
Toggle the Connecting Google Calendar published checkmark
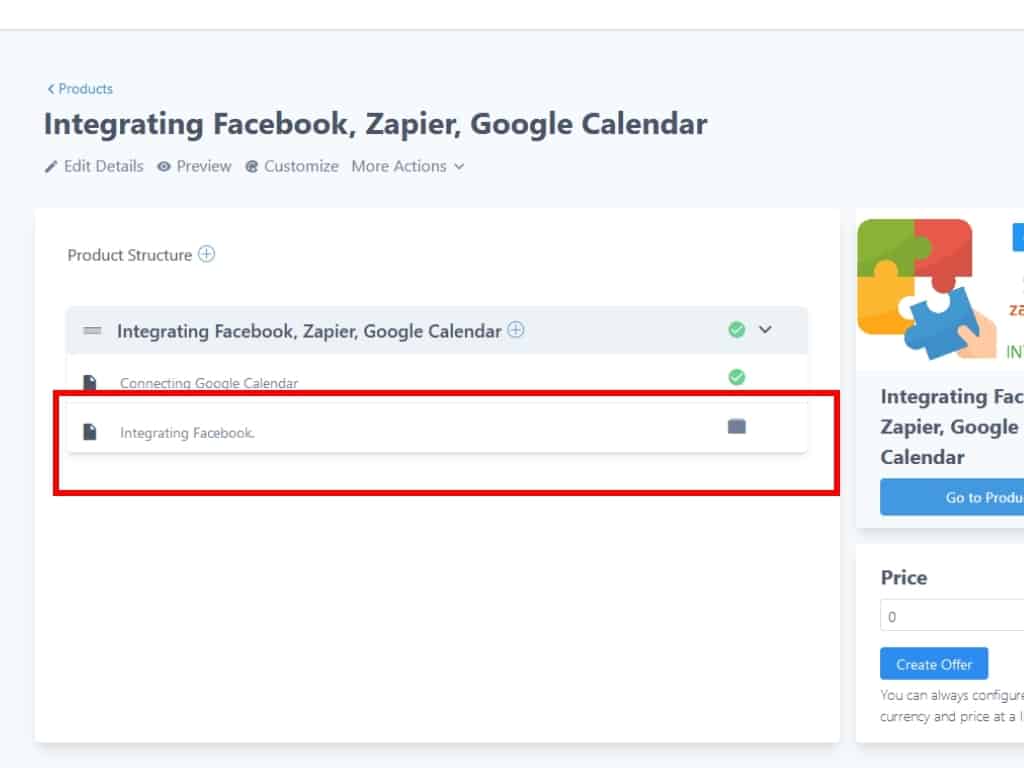[x=737, y=377]
